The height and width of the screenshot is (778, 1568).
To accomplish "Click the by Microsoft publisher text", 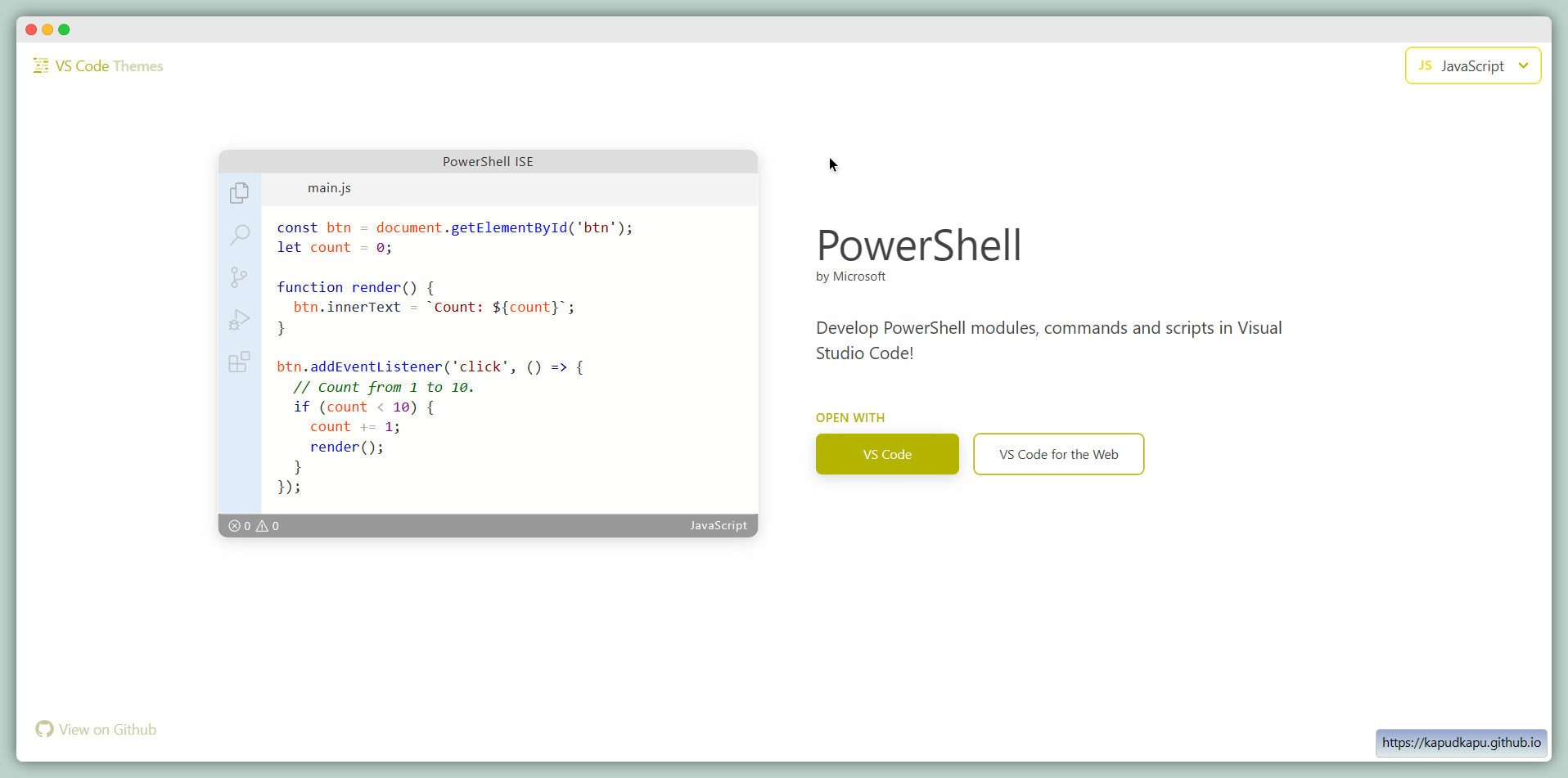I will 850,277.
